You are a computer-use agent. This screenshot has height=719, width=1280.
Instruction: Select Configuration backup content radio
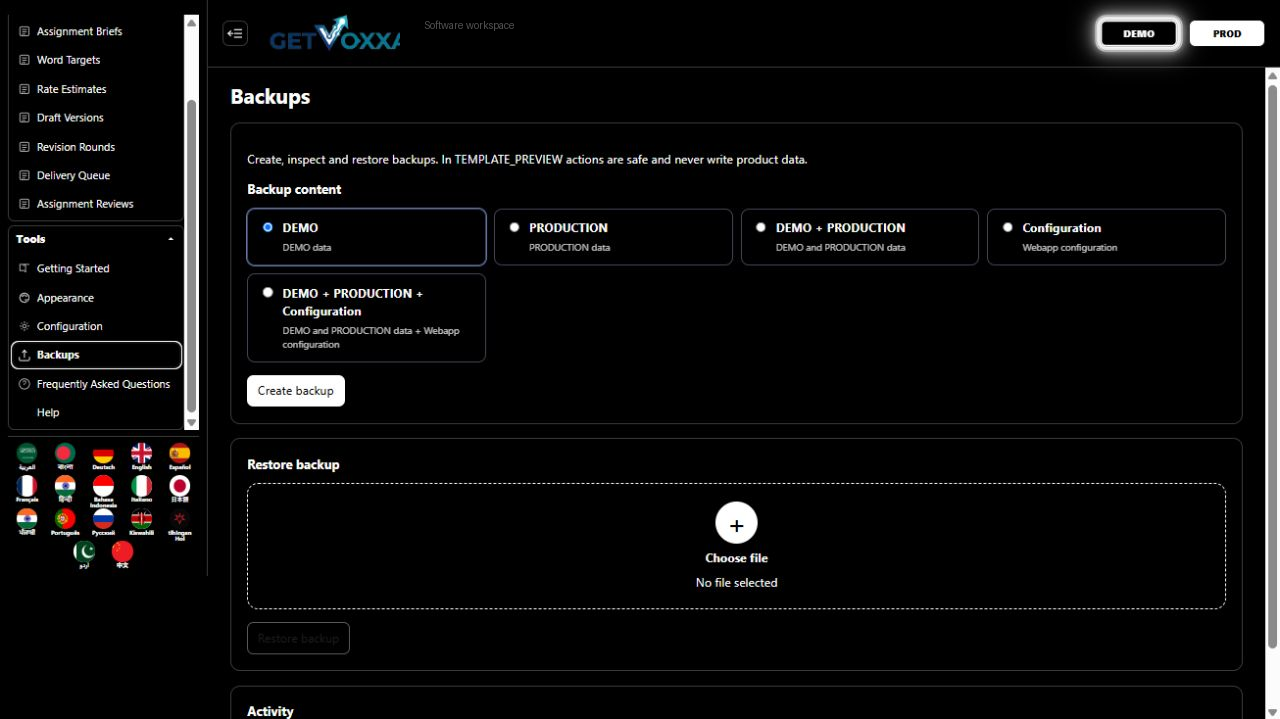pos(1106,237)
